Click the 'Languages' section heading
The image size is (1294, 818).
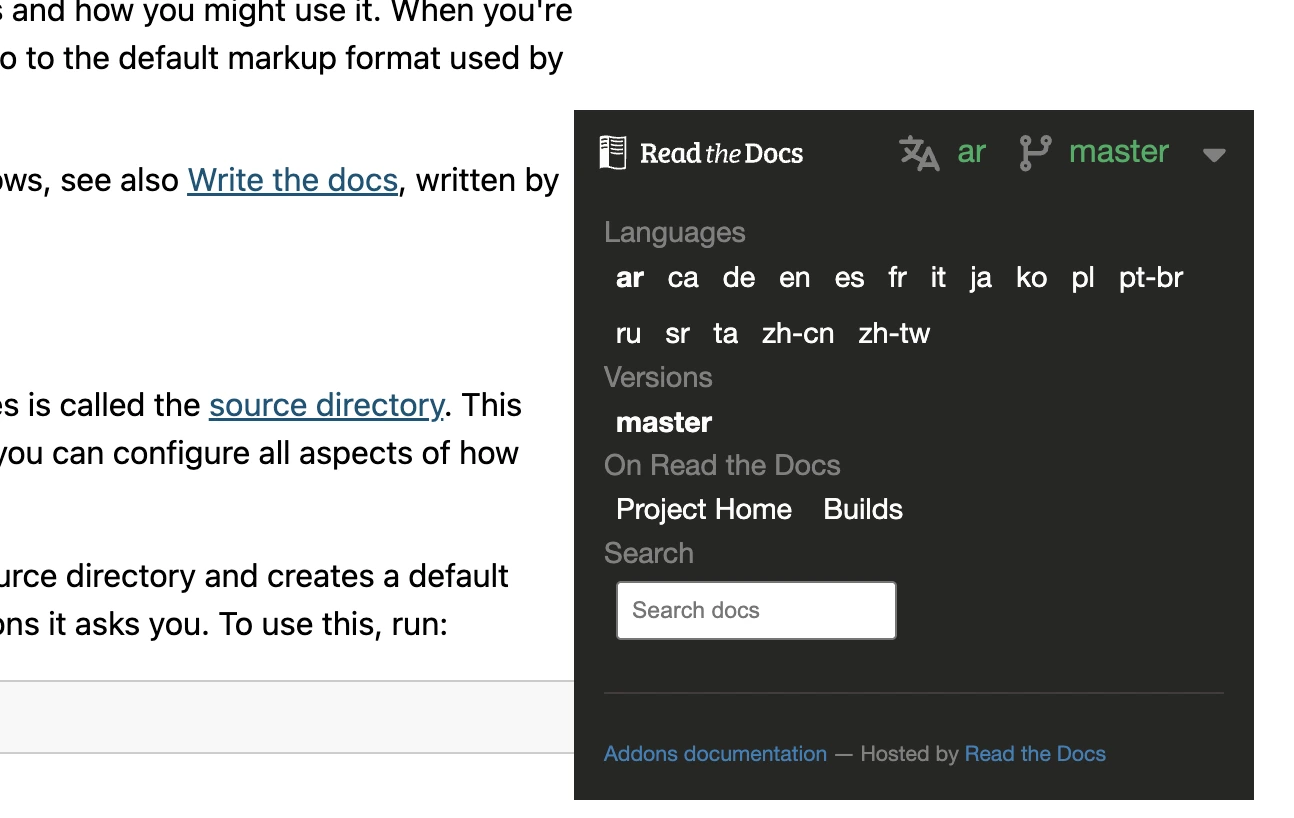click(x=675, y=232)
